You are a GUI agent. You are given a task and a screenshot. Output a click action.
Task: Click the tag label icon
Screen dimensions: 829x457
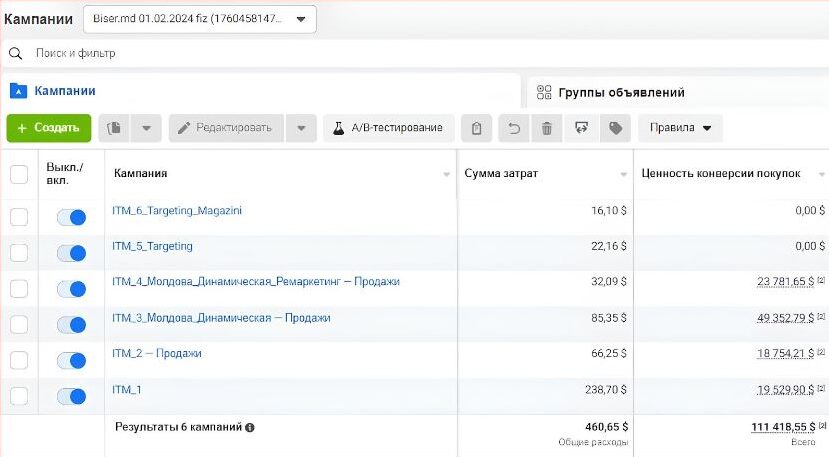(x=615, y=128)
